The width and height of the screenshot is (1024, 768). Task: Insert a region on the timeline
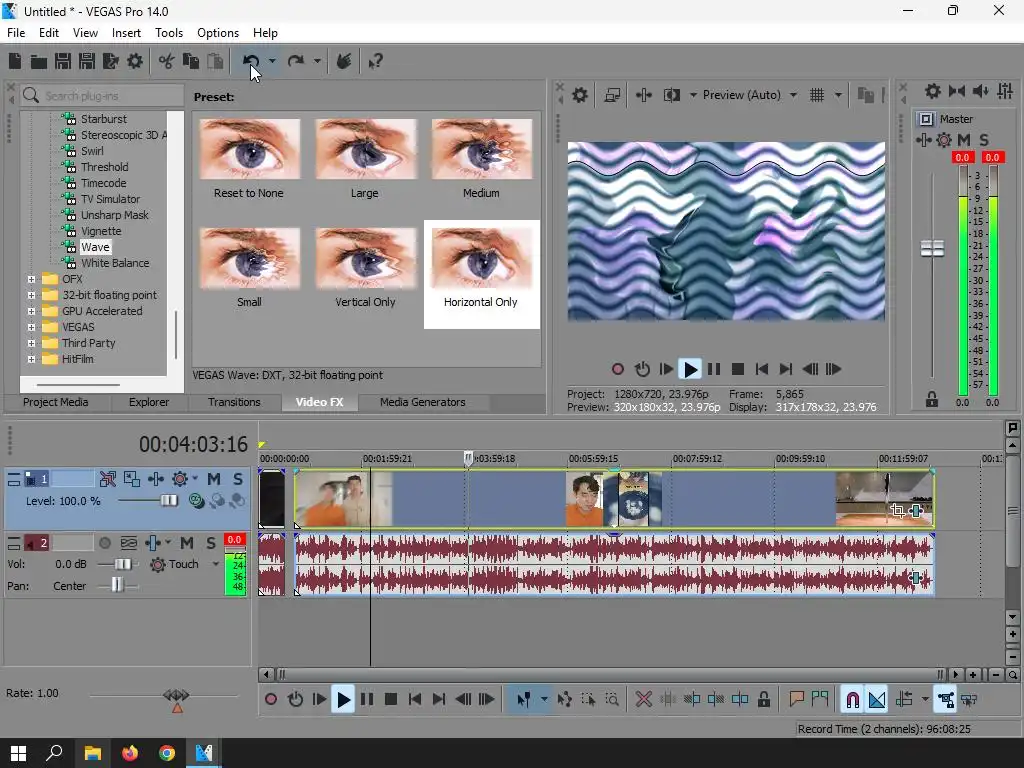pos(820,699)
